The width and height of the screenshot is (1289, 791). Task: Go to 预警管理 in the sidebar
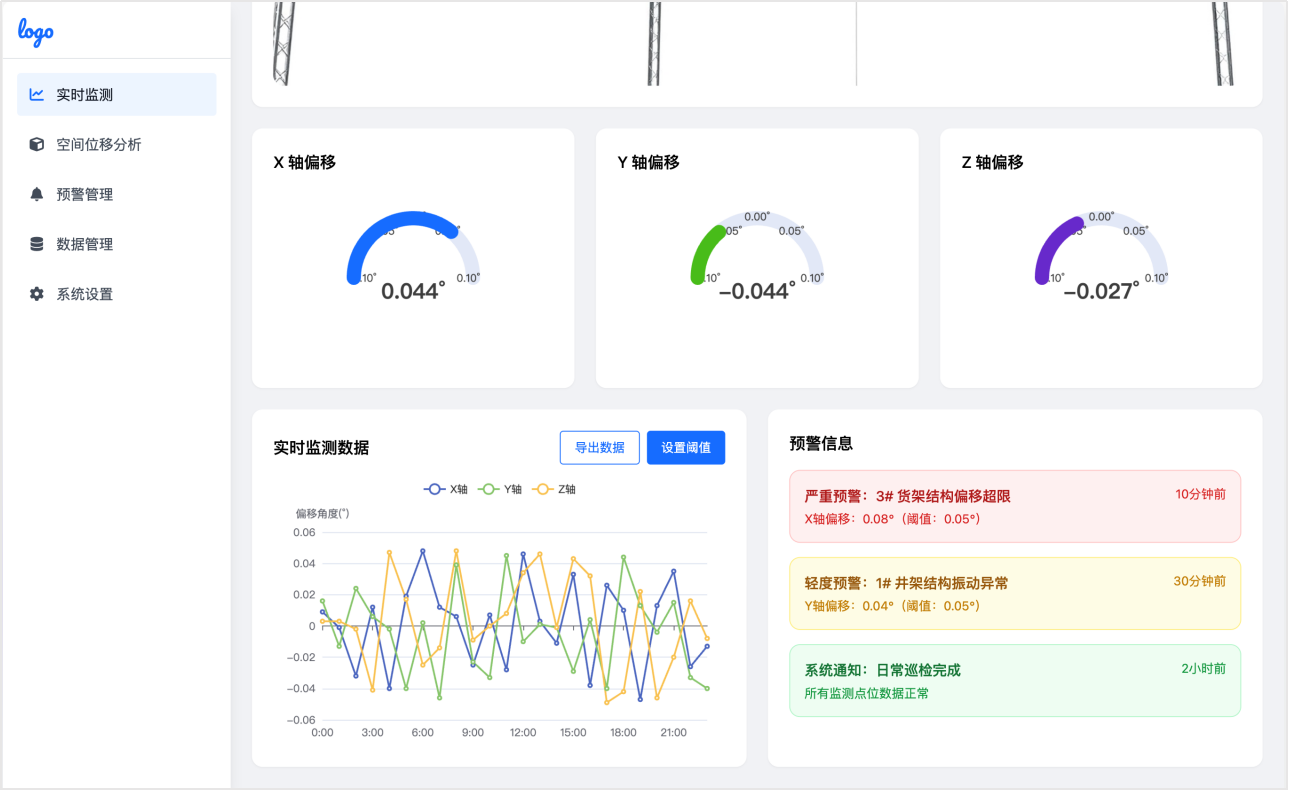coord(116,194)
